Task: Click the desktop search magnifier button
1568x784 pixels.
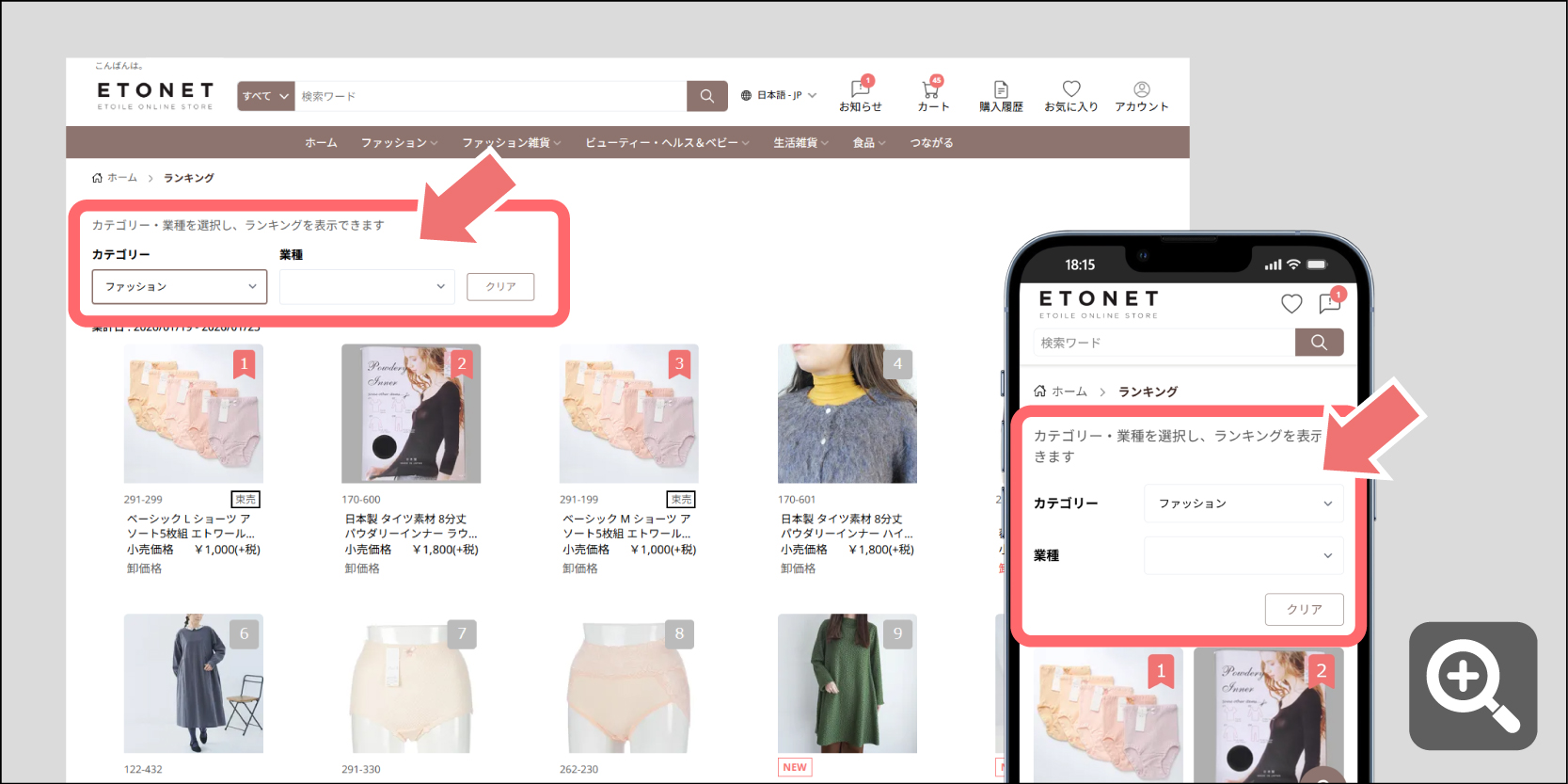Action: pos(707,96)
